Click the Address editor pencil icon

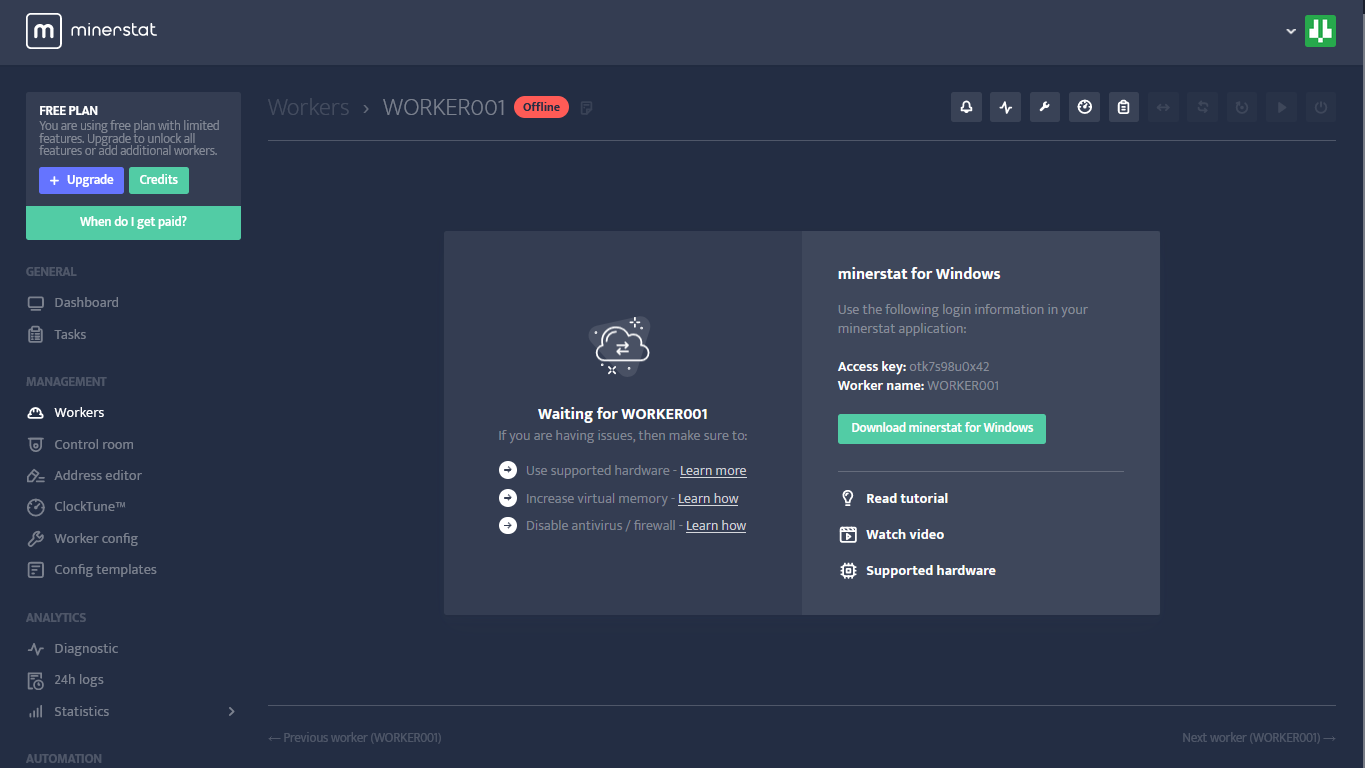pyautogui.click(x=36, y=476)
